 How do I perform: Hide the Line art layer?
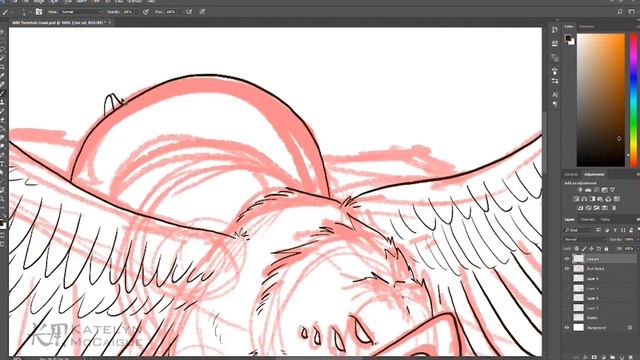(x=567, y=259)
